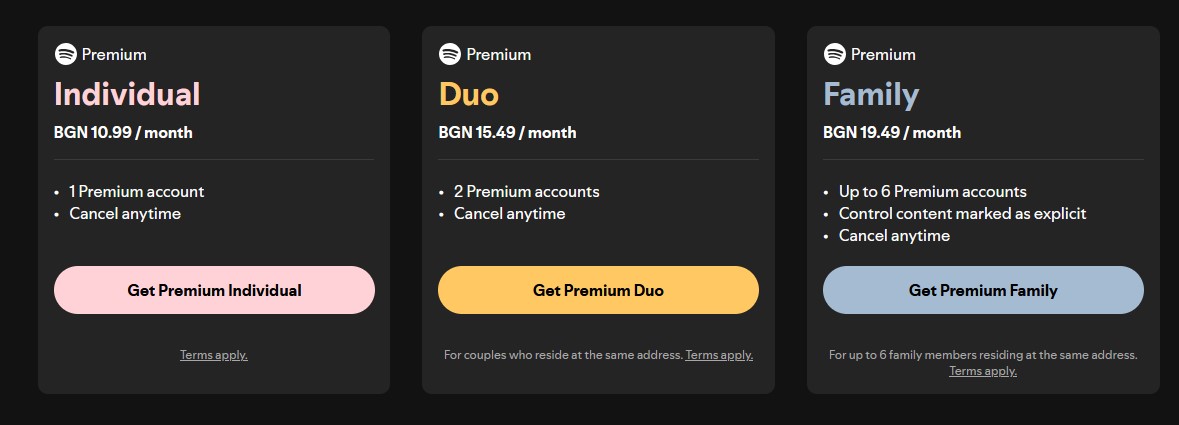Open Terms apply link under Individual plan

pos(214,355)
